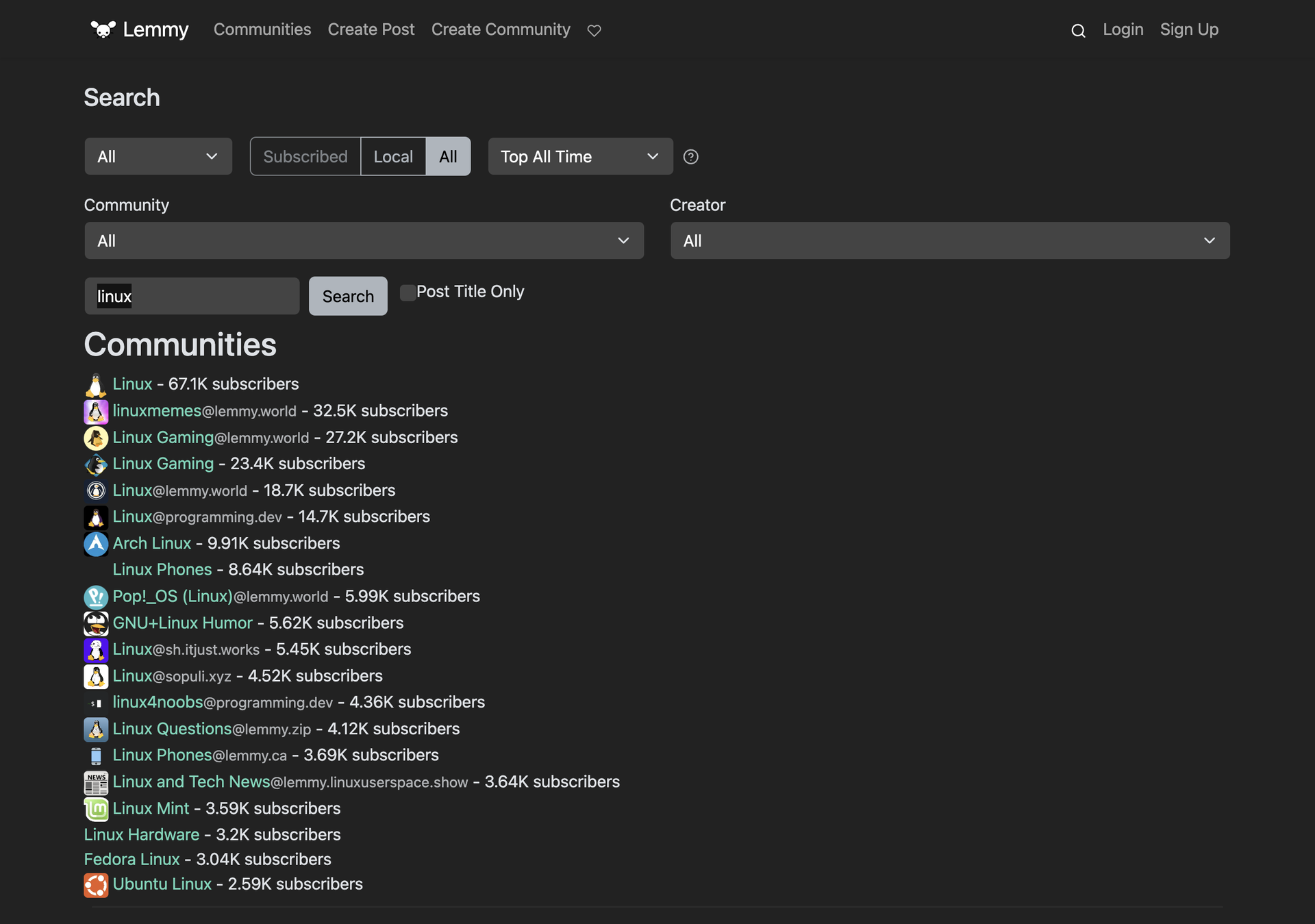Click avatar of Linux Gaming@lemmy.world
The height and width of the screenshot is (924, 1315).
click(96, 438)
